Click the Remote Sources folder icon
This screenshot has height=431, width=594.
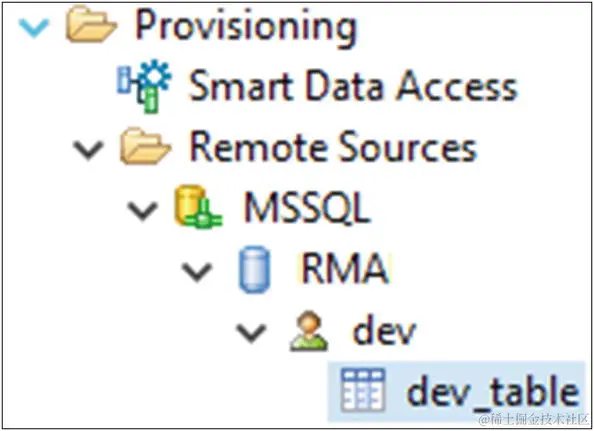click(x=145, y=147)
